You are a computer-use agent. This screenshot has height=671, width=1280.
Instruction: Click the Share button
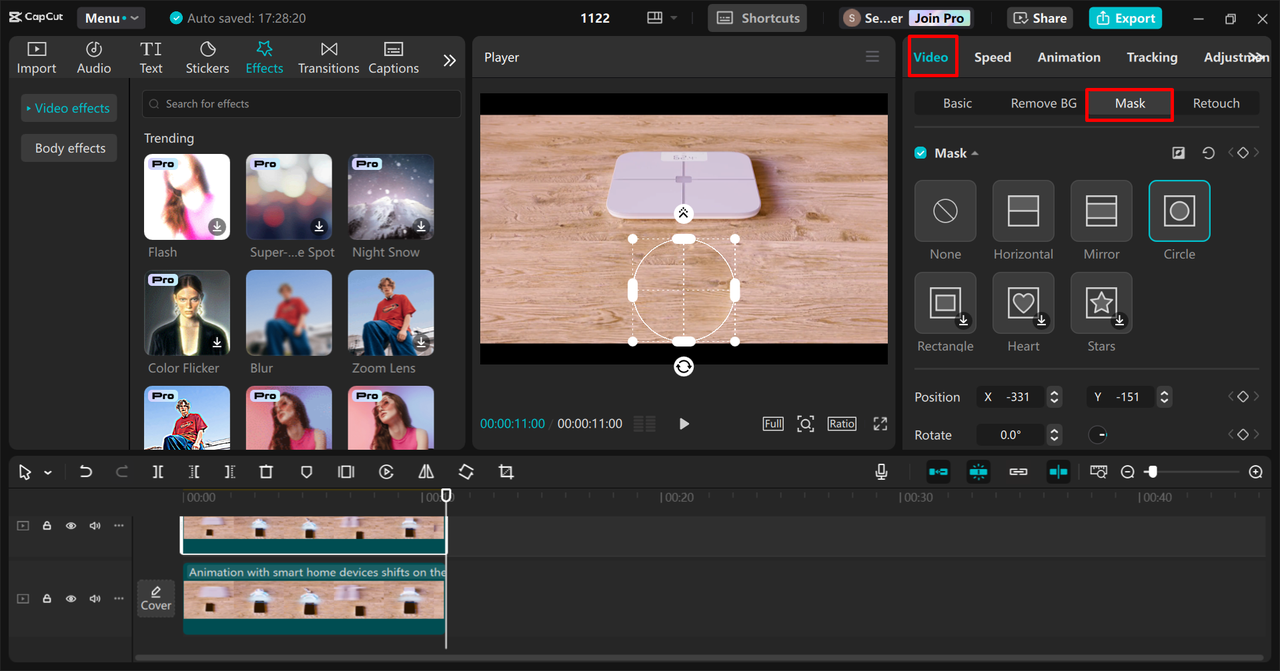pyautogui.click(x=1039, y=18)
